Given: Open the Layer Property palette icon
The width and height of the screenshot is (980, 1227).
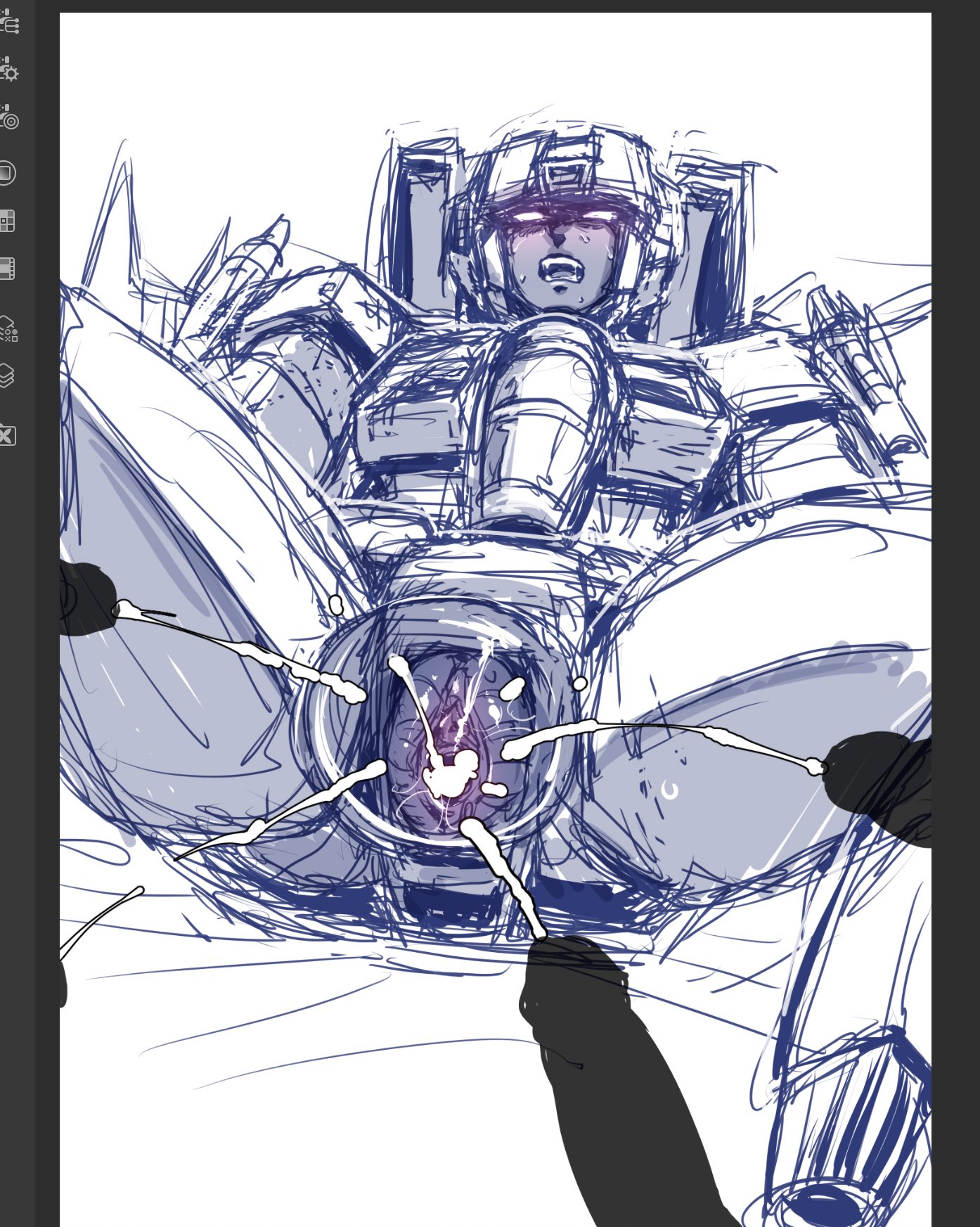Looking at the screenshot, I should click(8, 328).
